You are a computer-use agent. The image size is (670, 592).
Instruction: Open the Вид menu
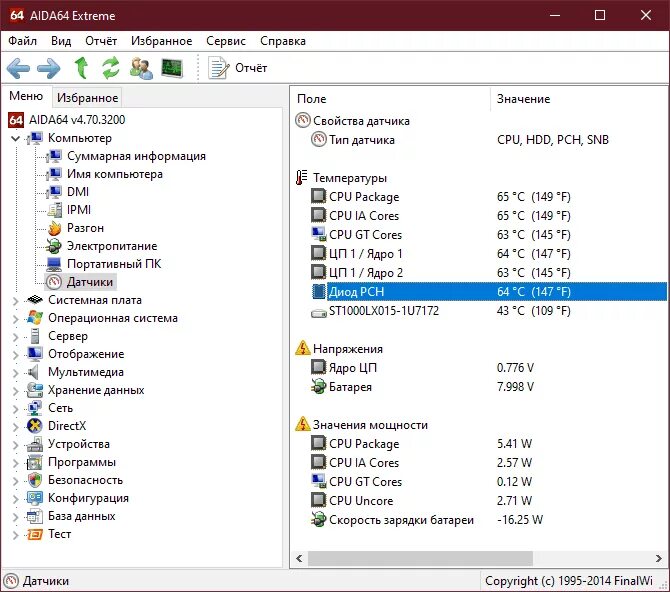[x=61, y=41]
